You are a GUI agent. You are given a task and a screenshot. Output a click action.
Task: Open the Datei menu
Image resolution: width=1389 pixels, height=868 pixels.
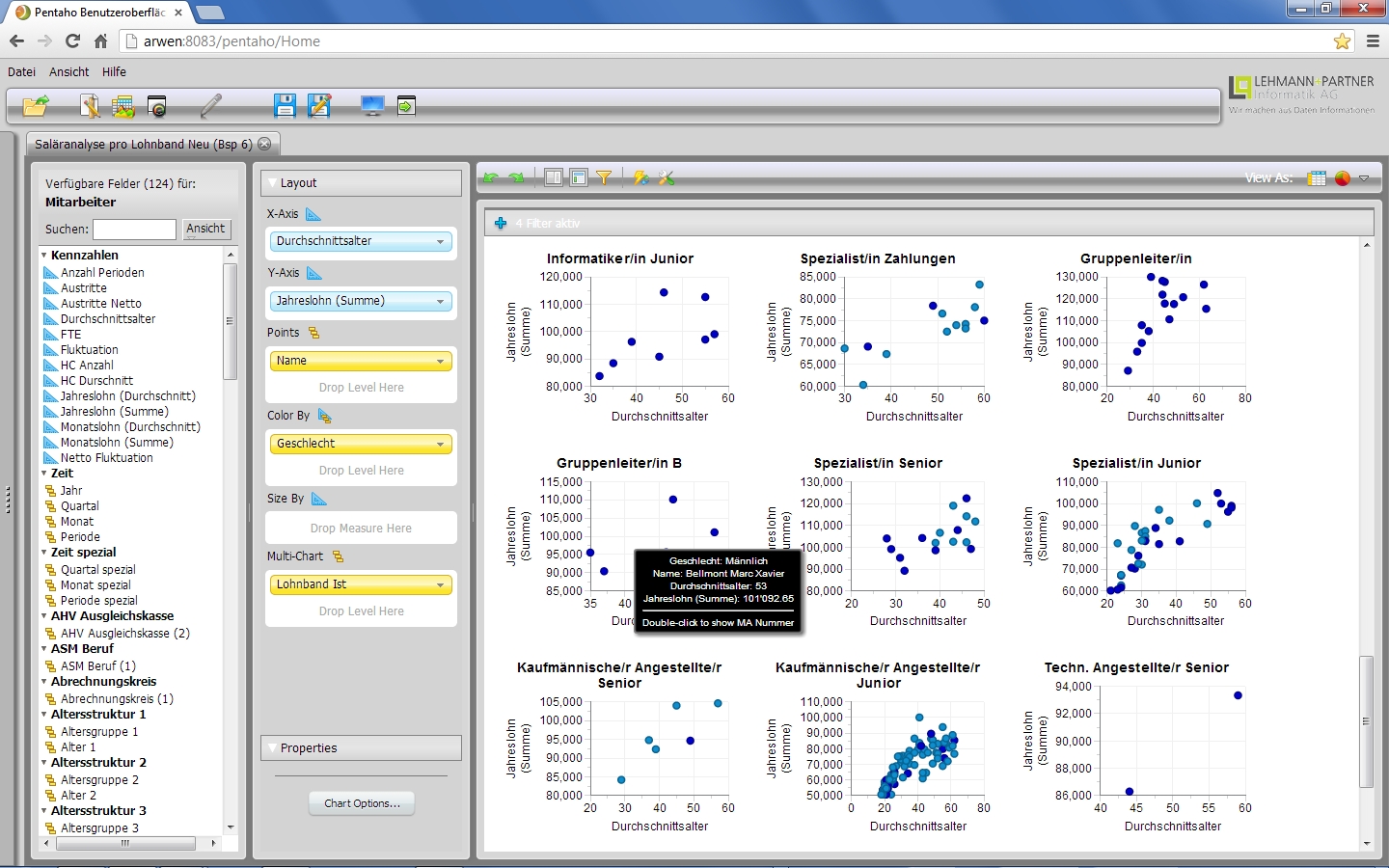click(x=21, y=72)
